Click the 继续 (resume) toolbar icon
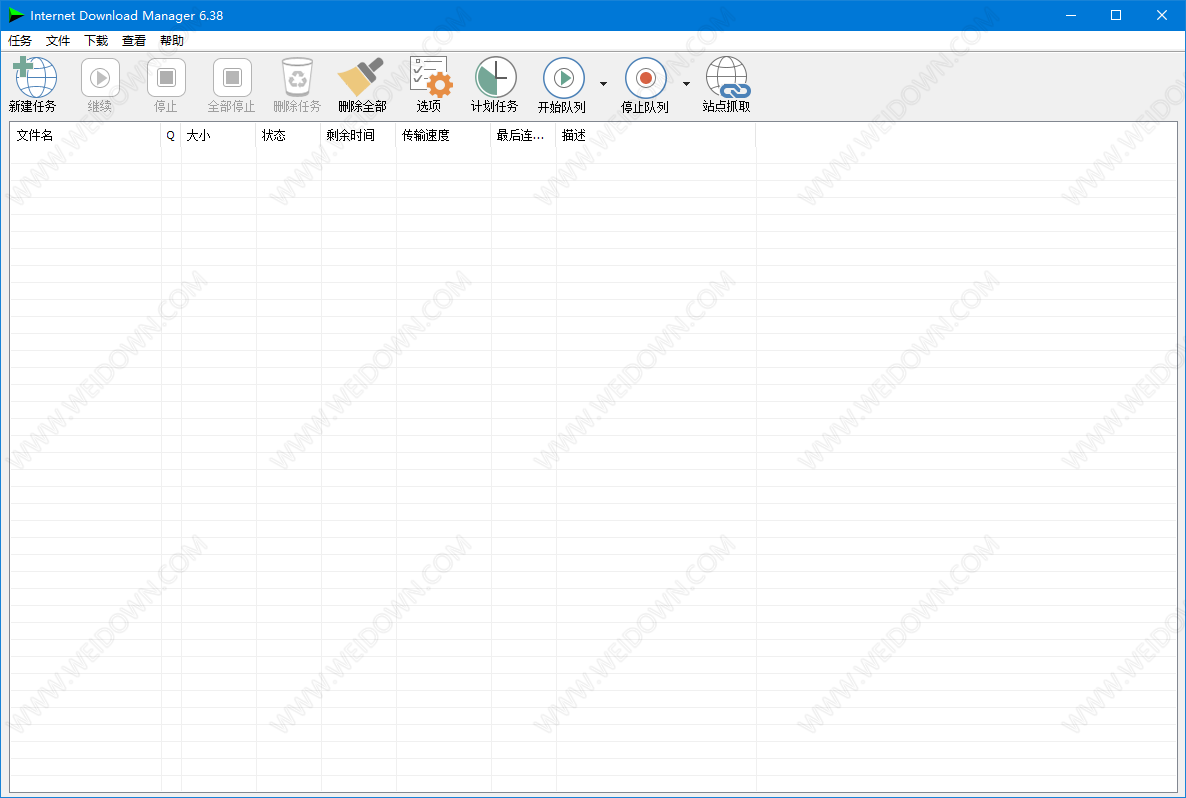 click(100, 77)
